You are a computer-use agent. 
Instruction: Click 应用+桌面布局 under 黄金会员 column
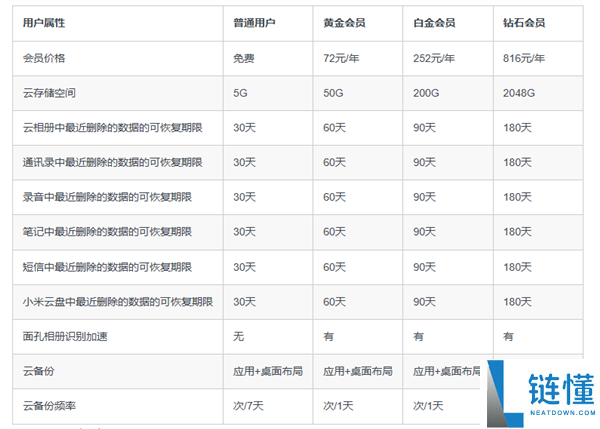[358, 371]
